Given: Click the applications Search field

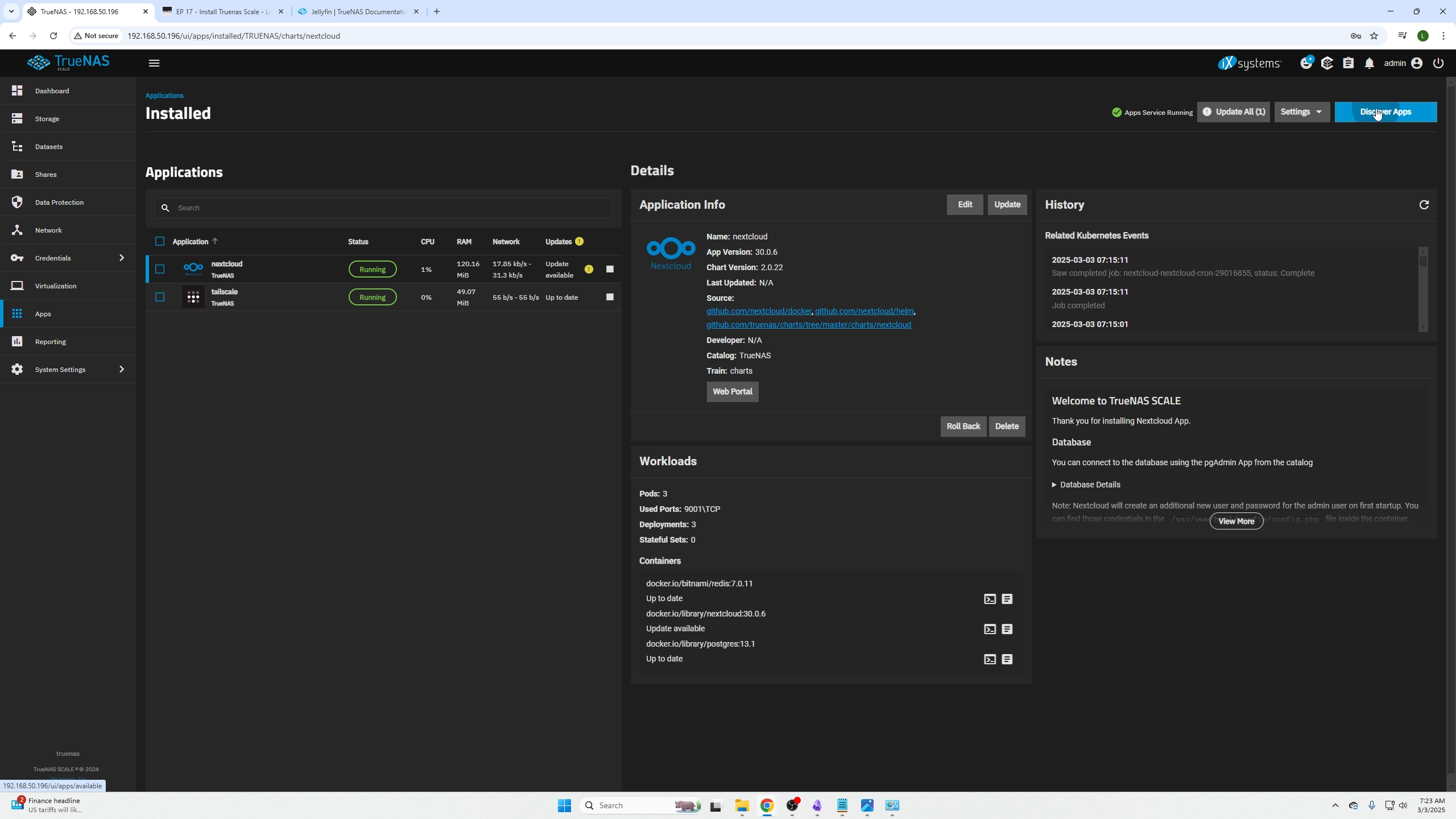Looking at the screenshot, I should click(x=383, y=208).
